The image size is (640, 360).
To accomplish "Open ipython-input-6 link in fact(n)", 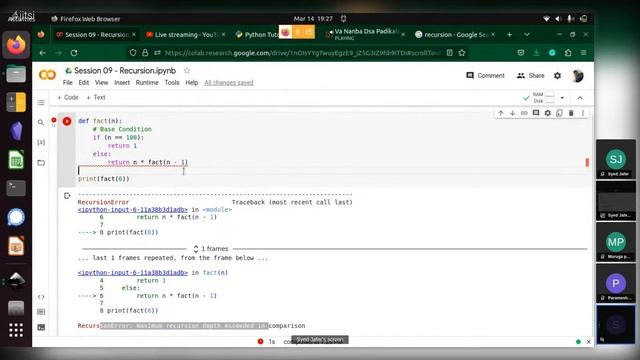I will (133, 272).
